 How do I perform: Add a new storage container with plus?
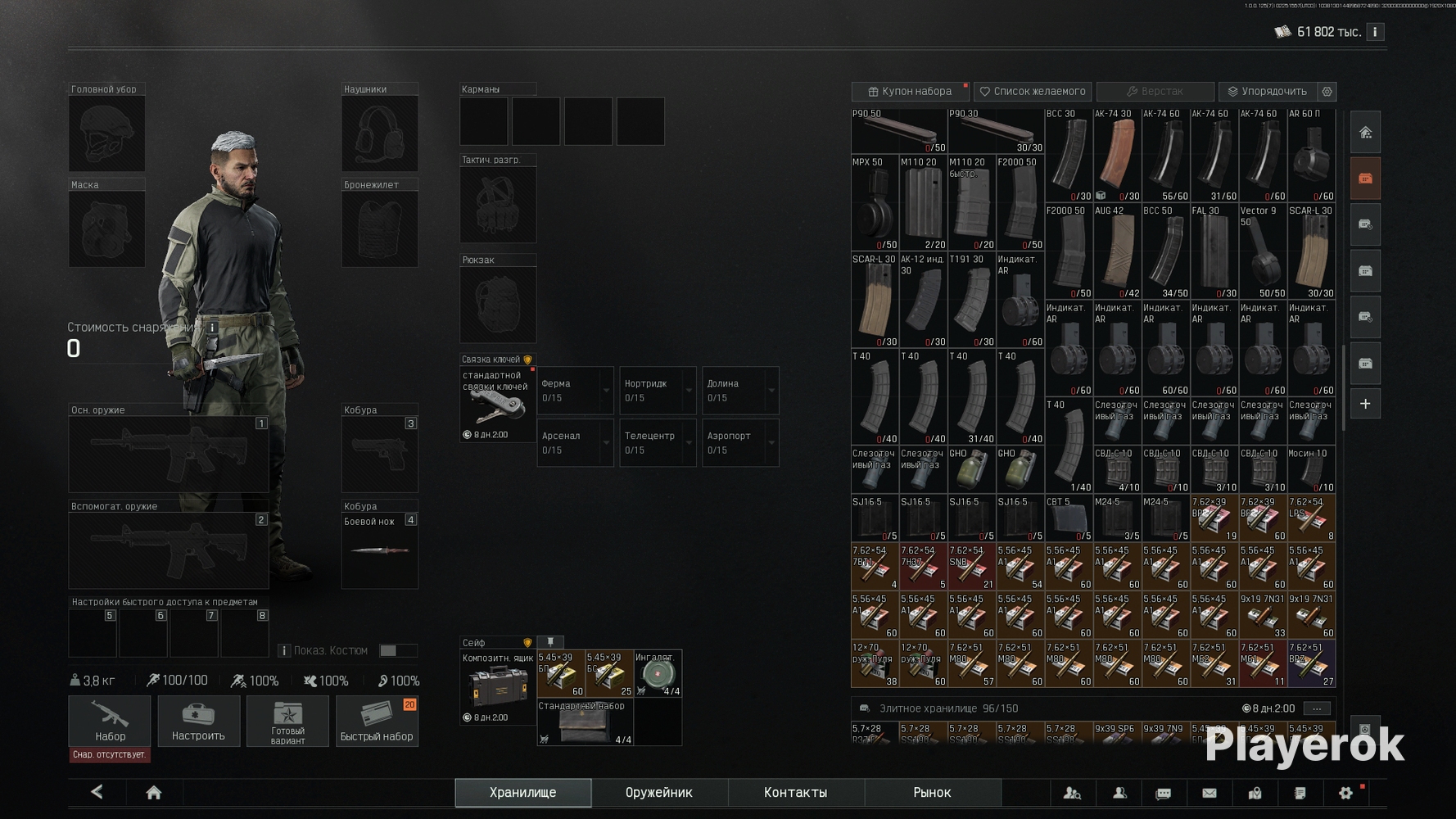tap(1365, 404)
